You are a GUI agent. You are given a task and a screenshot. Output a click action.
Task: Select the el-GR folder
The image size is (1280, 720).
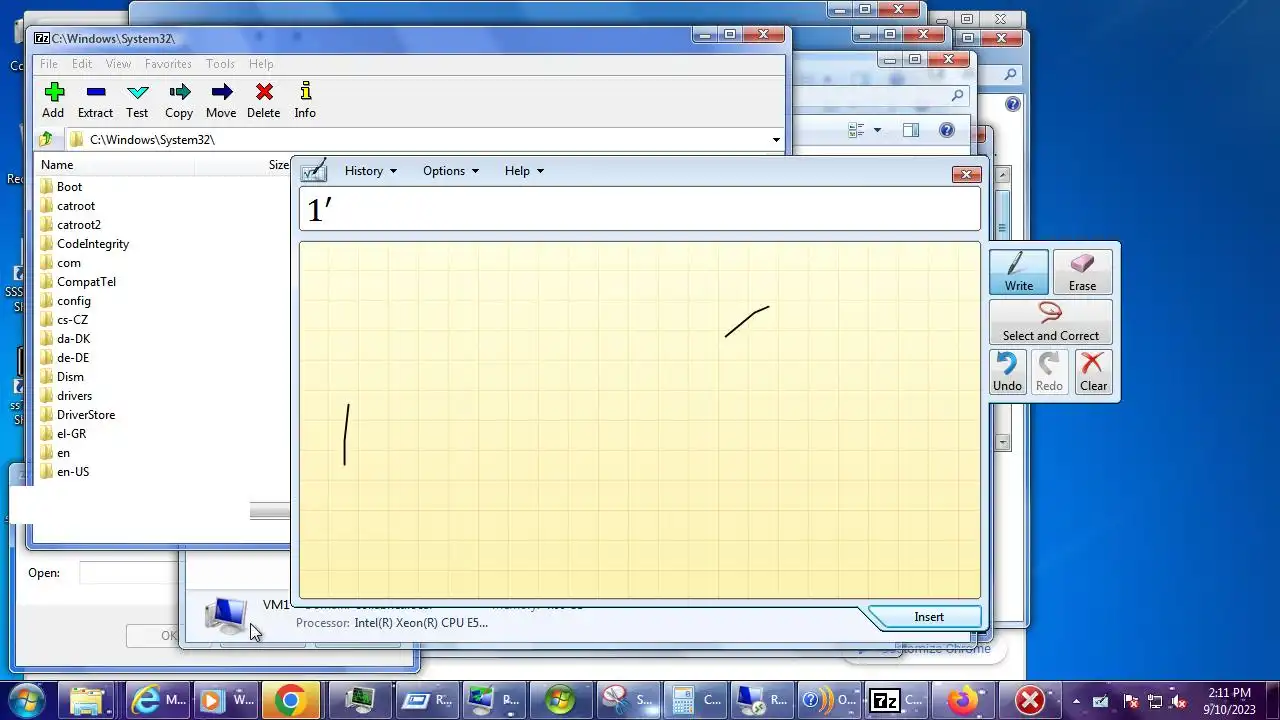click(71, 434)
